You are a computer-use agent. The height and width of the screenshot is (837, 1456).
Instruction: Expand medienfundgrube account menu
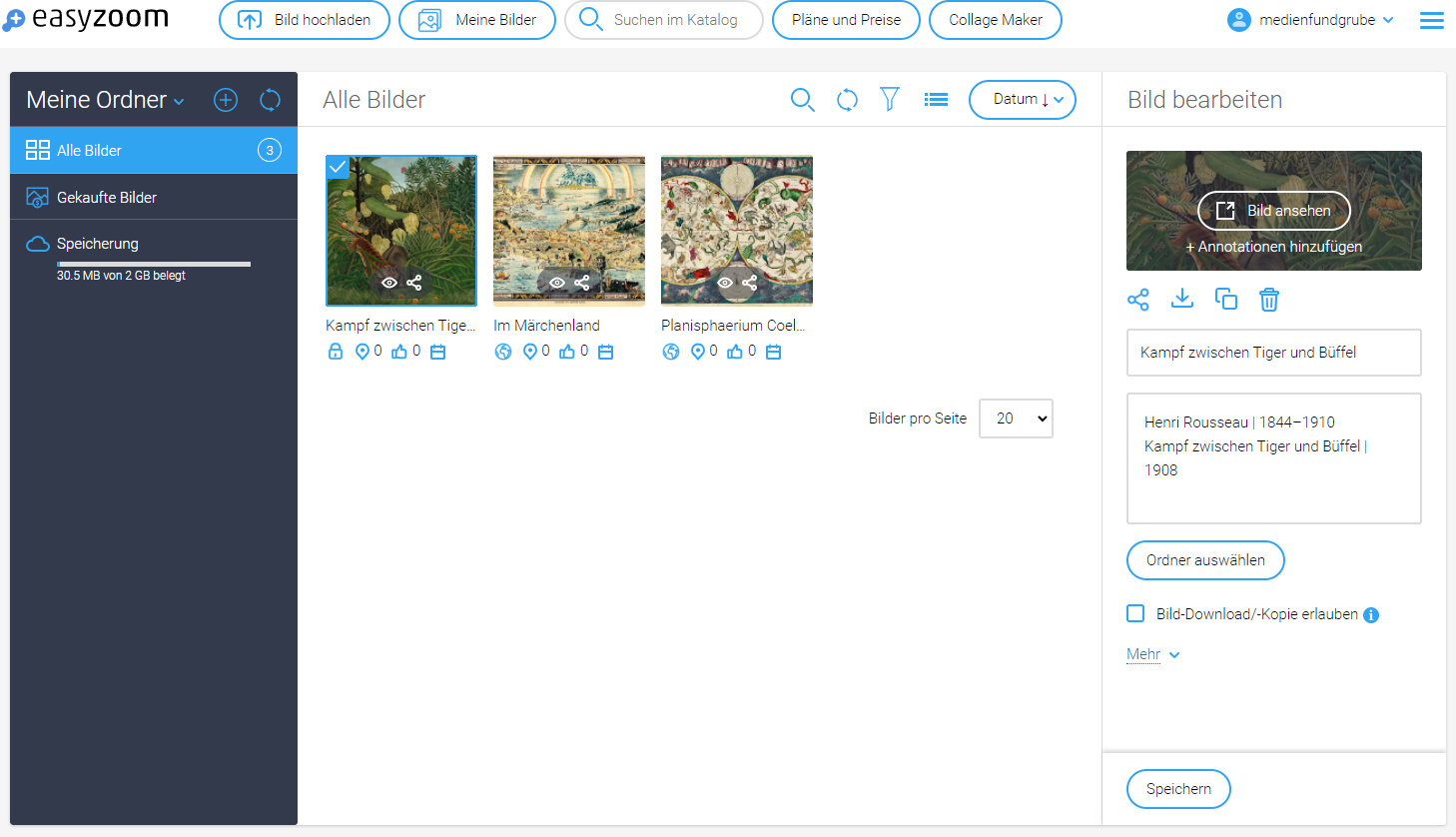[x=1310, y=20]
